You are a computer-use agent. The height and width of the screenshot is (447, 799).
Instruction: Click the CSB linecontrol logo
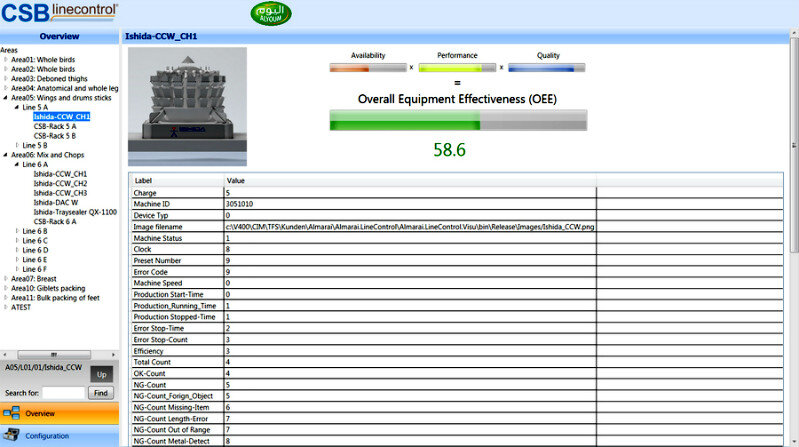(60, 12)
